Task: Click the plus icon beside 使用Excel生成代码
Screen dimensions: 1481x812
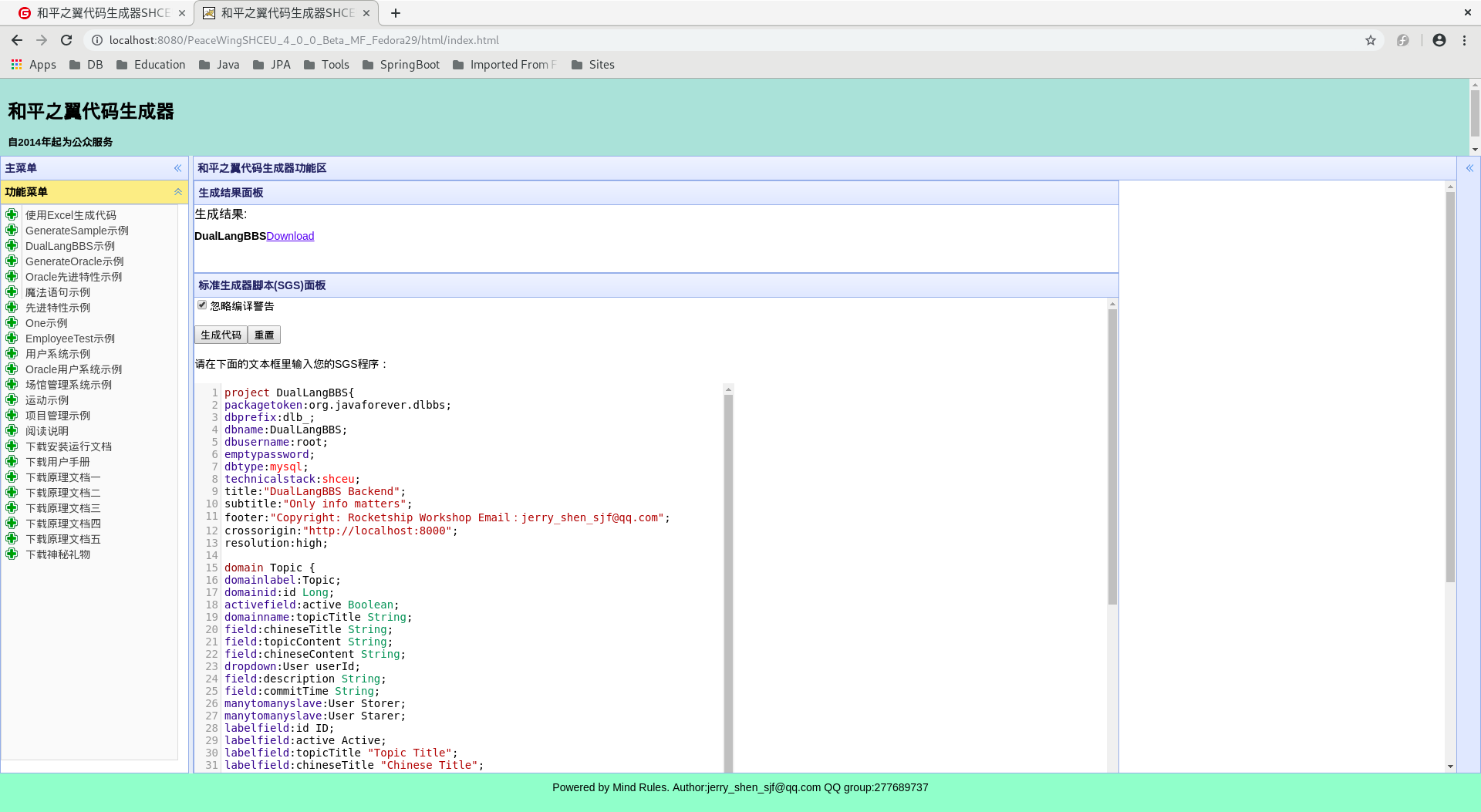Action: (12, 214)
